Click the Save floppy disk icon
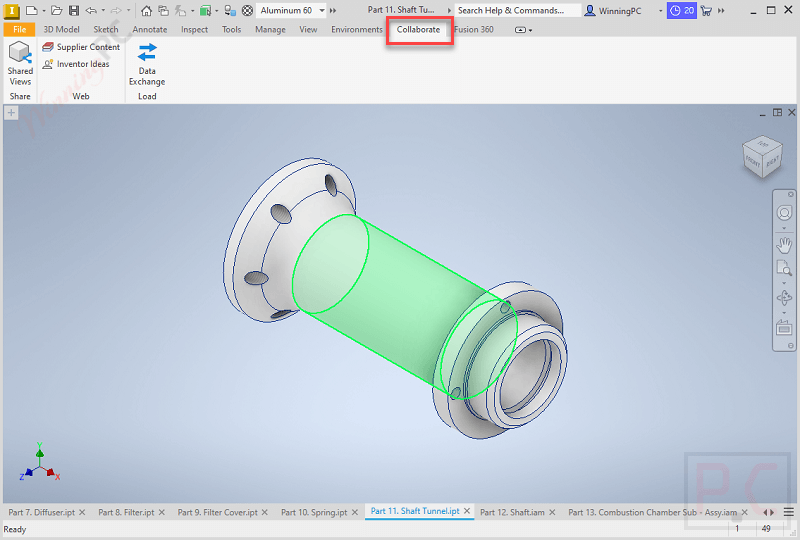Viewport: 800px width, 540px height. [74, 10]
